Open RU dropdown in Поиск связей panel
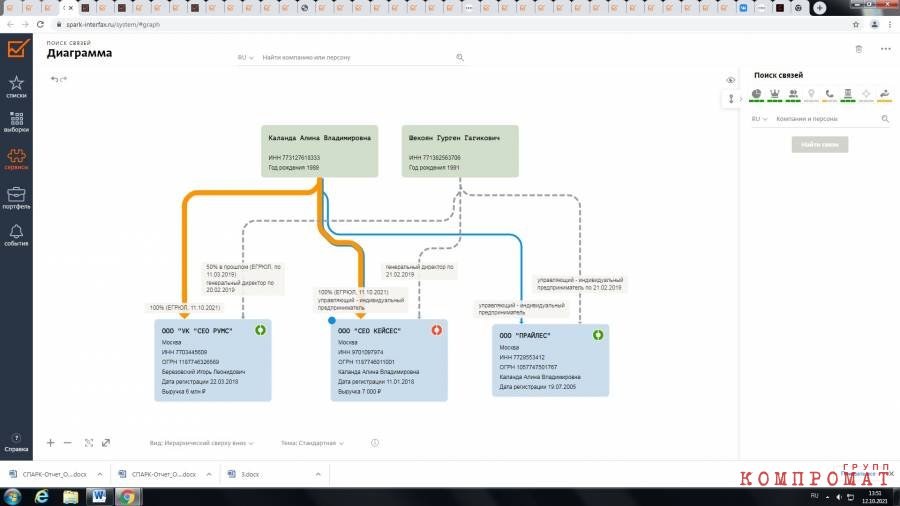This screenshot has width=900, height=506. click(x=759, y=119)
